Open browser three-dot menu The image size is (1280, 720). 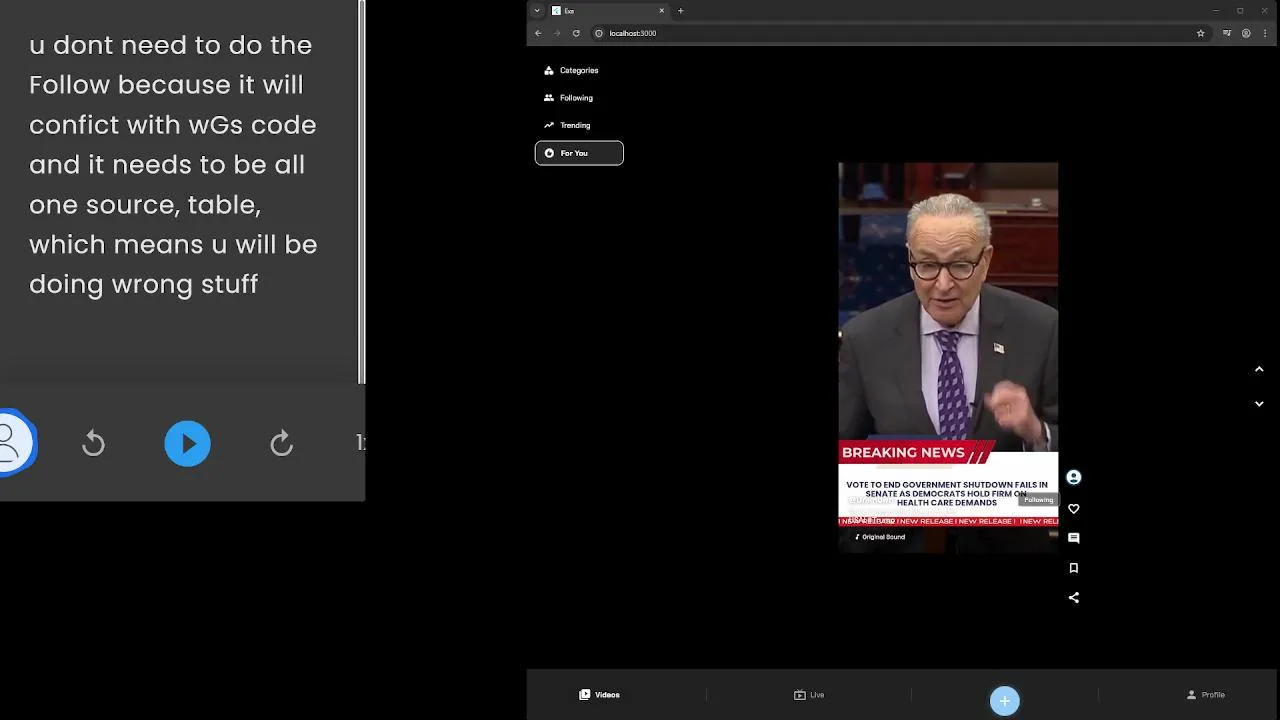pos(1265,33)
